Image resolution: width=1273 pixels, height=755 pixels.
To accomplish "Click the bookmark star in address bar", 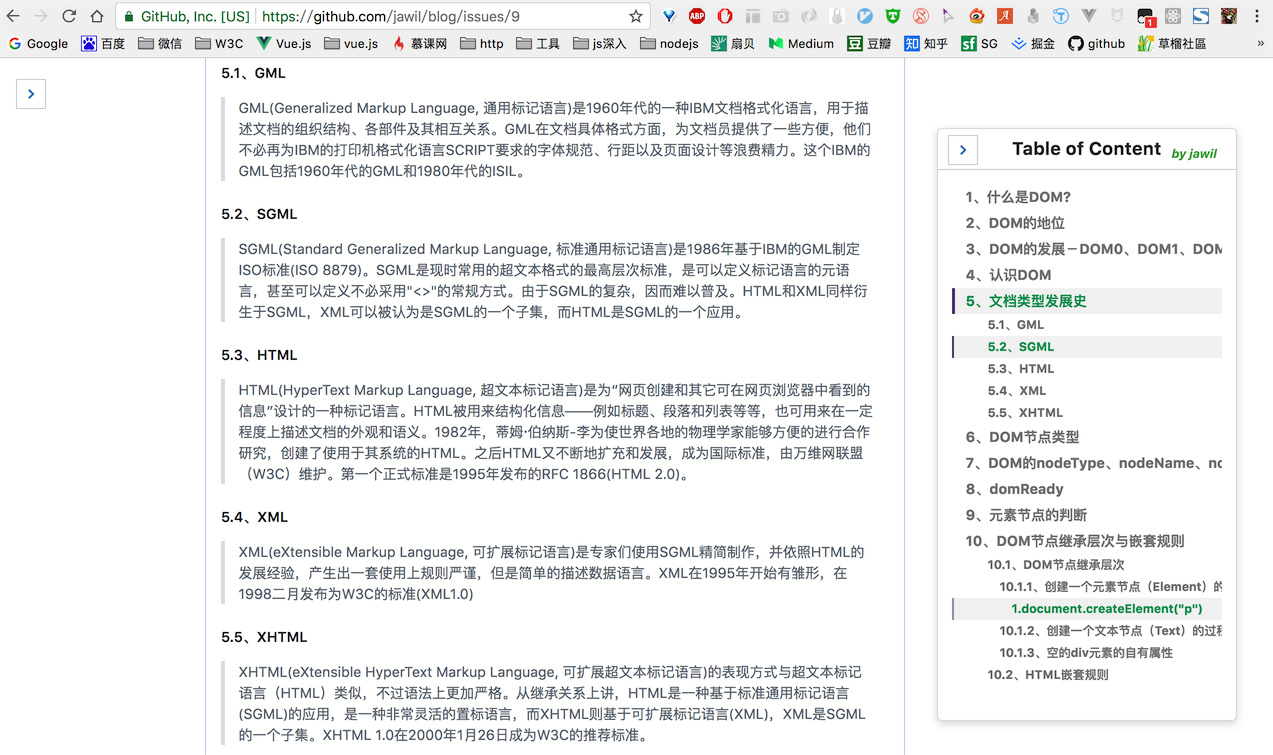I will 636,16.
